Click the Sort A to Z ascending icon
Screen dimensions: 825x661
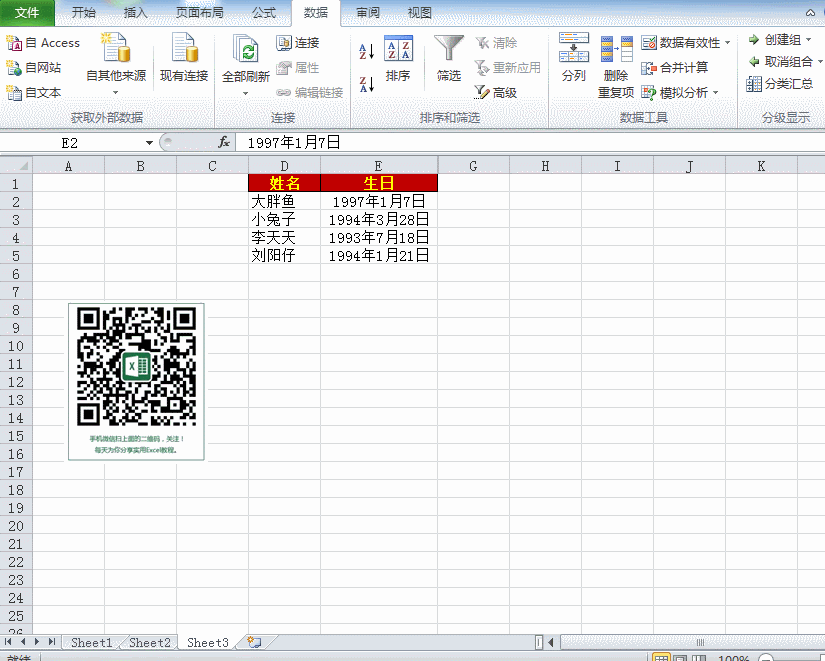pyautogui.click(x=366, y=51)
